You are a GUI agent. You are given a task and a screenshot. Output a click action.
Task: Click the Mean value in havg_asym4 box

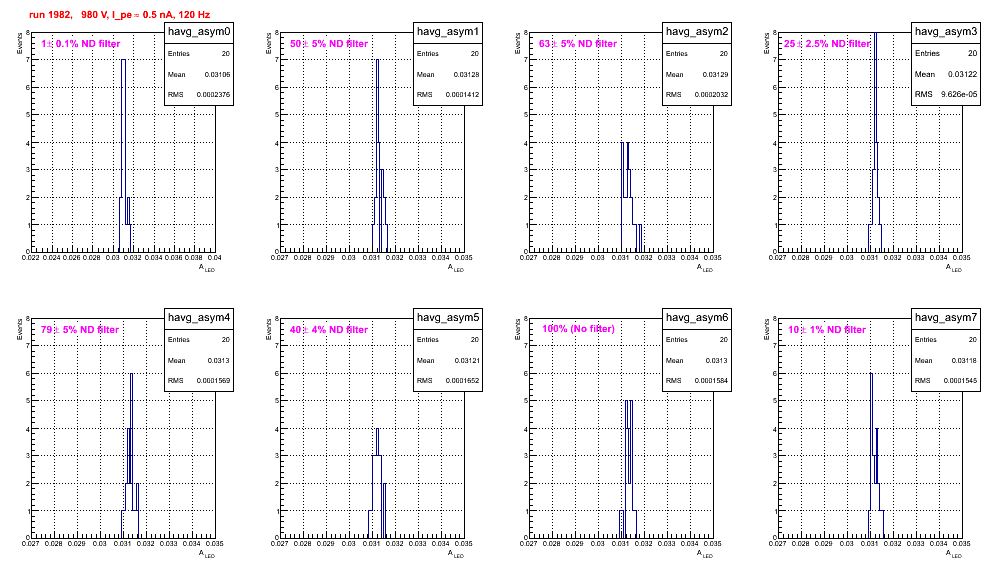[x=219, y=360]
